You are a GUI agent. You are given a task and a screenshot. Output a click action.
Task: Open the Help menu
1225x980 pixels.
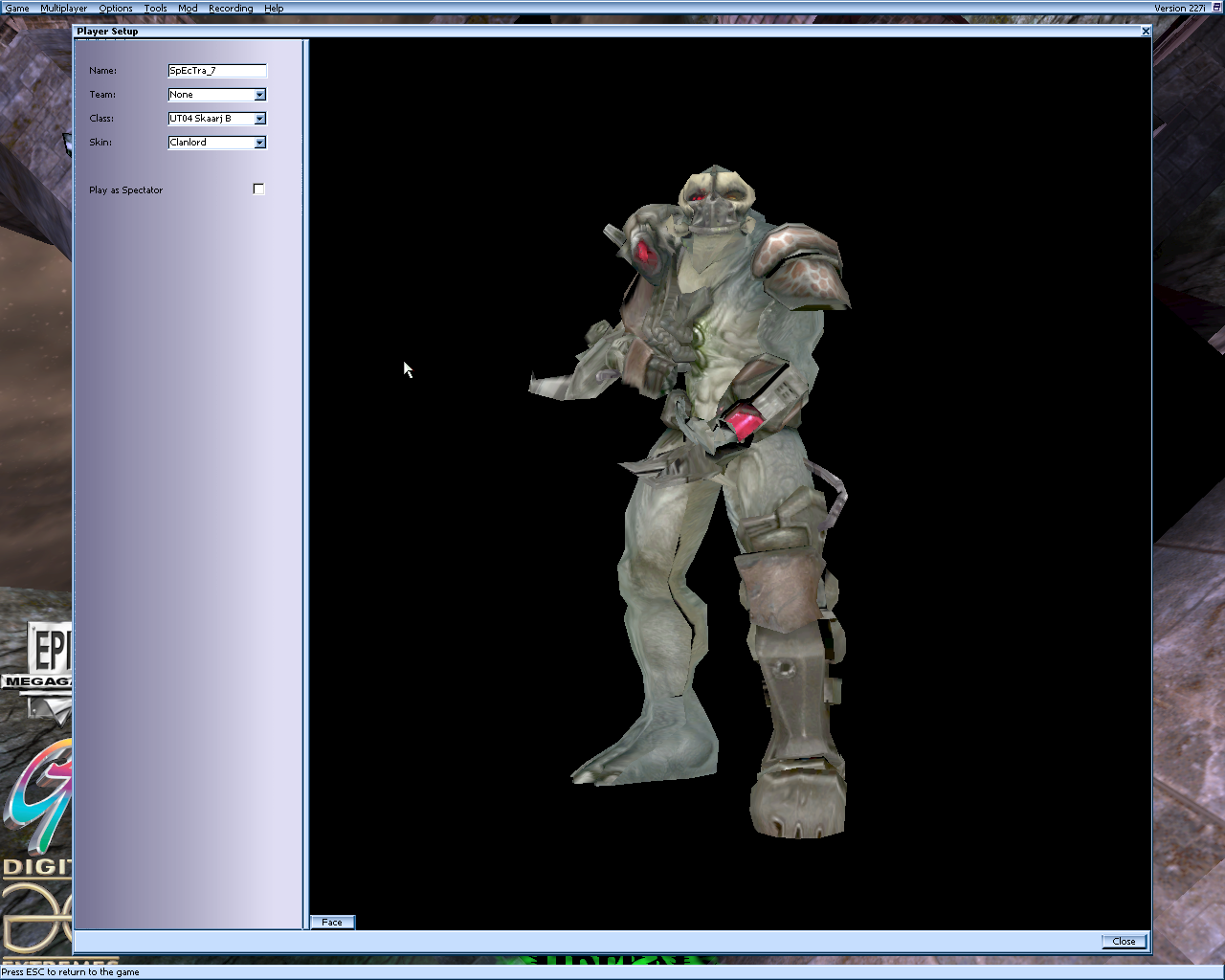[274, 8]
